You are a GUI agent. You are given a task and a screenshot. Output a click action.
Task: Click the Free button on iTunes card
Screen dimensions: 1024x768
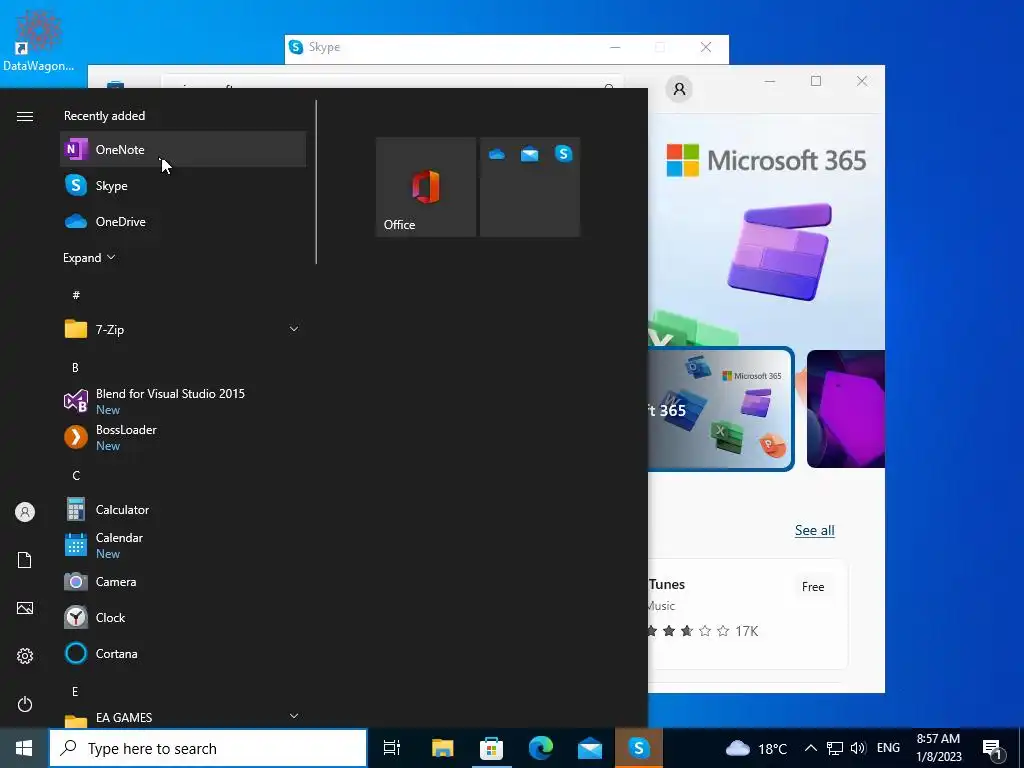(x=813, y=586)
